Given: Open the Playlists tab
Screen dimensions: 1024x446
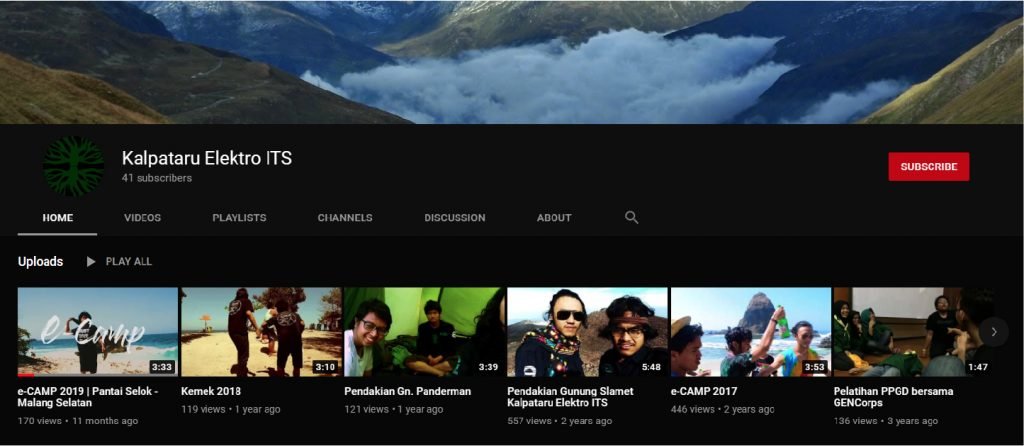Looking at the screenshot, I should [239, 218].
